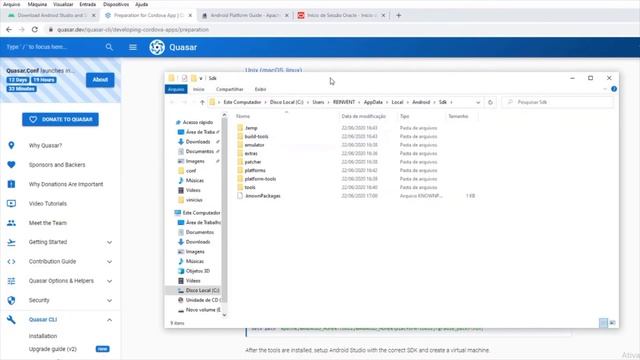Open the Installation link

(43, 336)
